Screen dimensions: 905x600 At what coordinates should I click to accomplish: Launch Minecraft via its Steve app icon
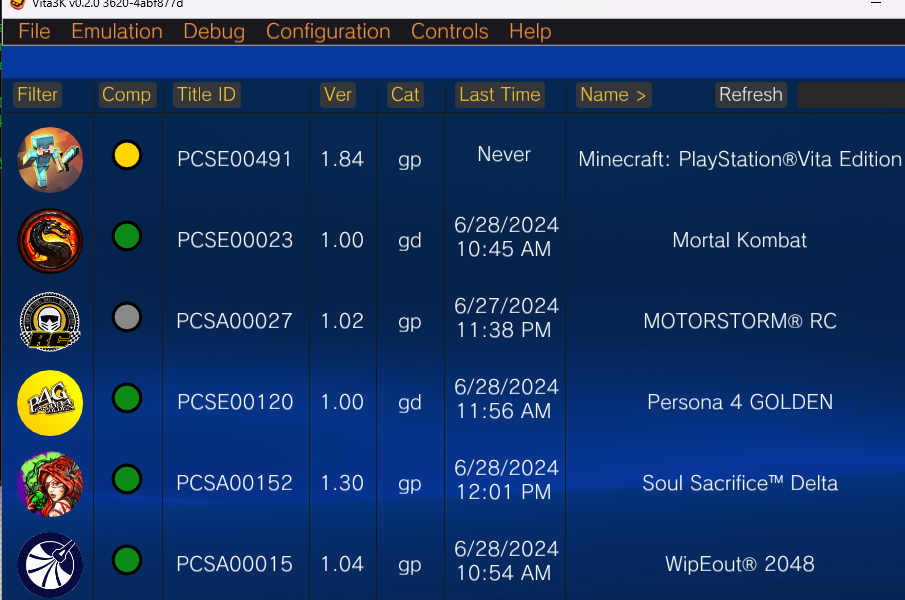tap(50, 160)
